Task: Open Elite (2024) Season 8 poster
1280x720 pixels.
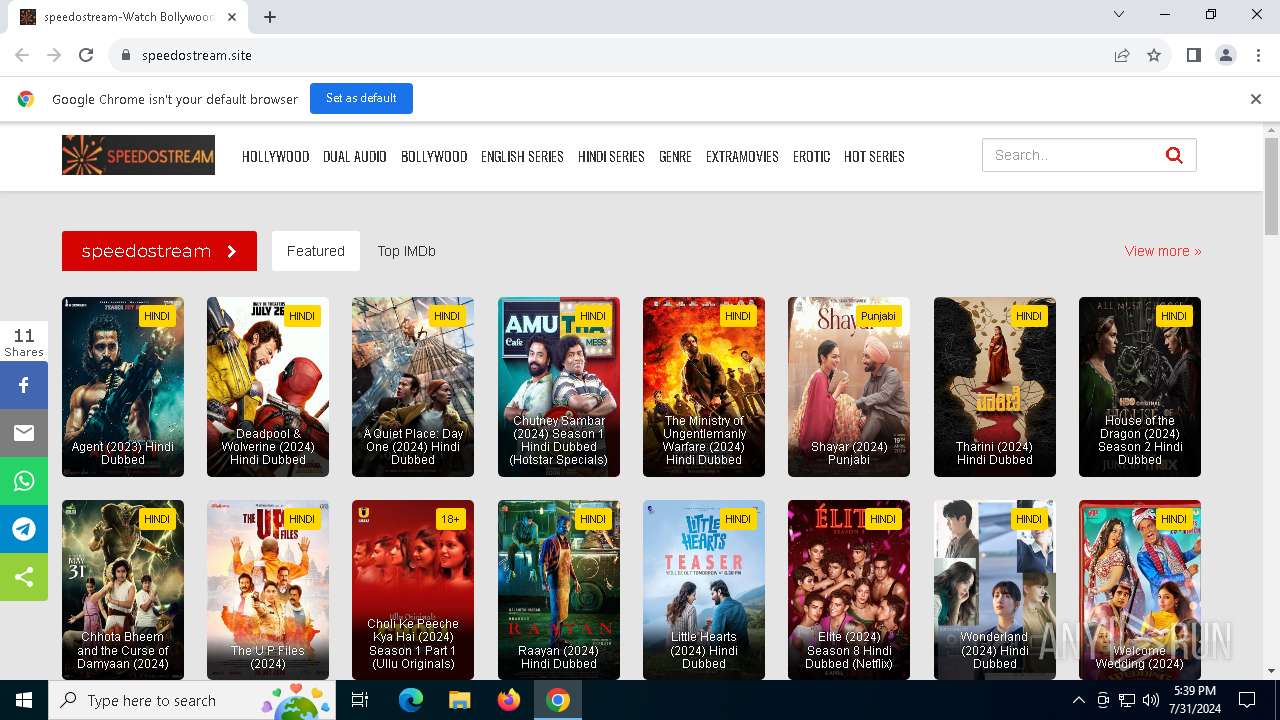Action: pos(849,590)
